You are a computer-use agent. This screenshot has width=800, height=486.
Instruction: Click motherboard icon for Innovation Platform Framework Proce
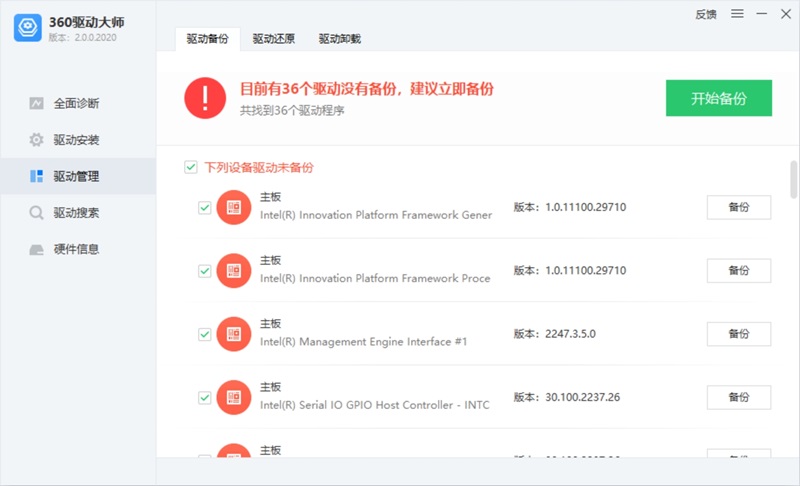[234, 271]
